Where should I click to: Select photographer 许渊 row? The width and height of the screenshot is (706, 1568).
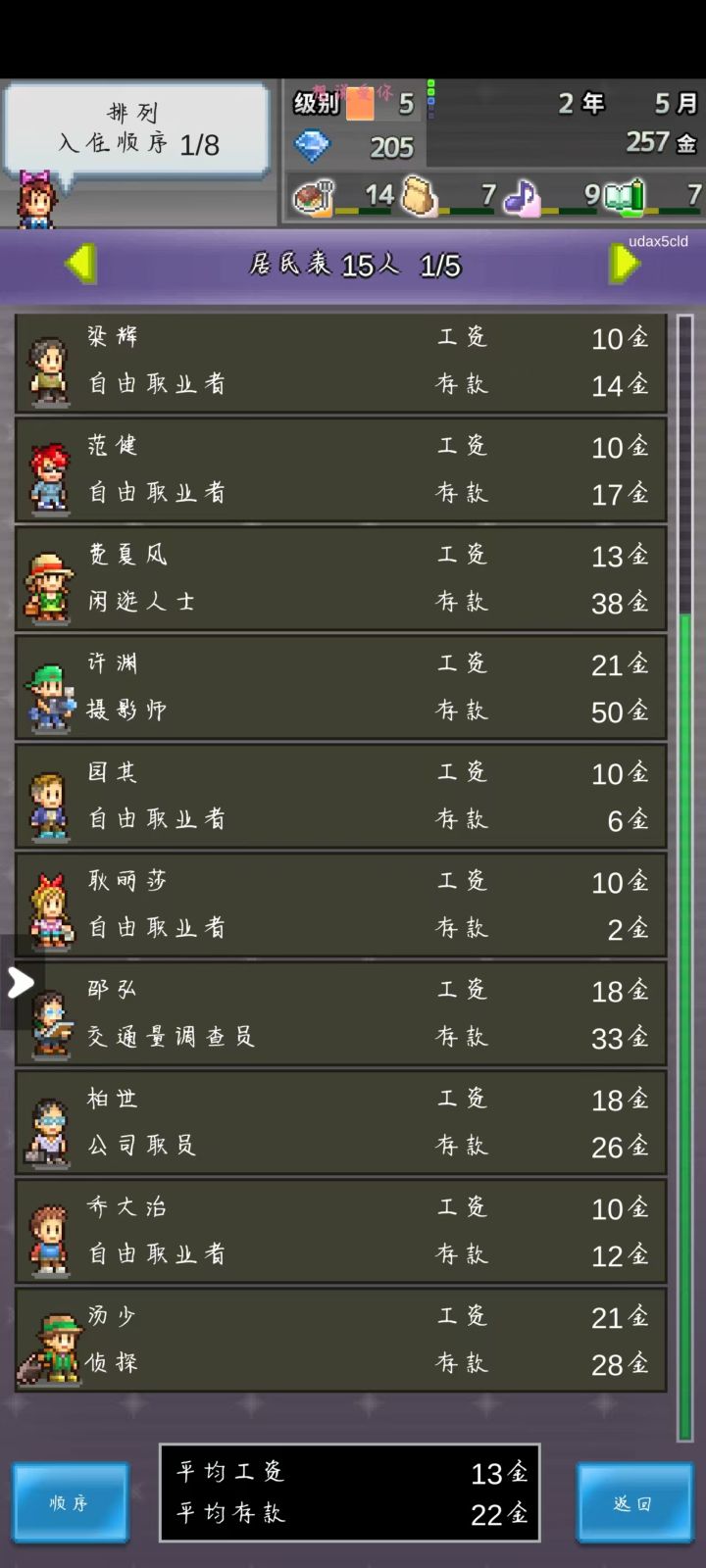click(x=340, y=688)
